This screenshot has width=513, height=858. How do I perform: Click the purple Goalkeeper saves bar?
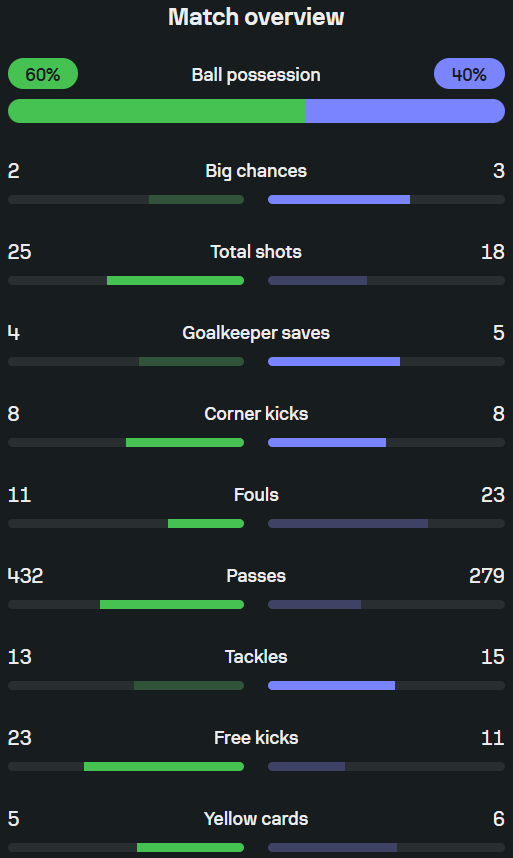pyautogui.click(x=334, y=362)
